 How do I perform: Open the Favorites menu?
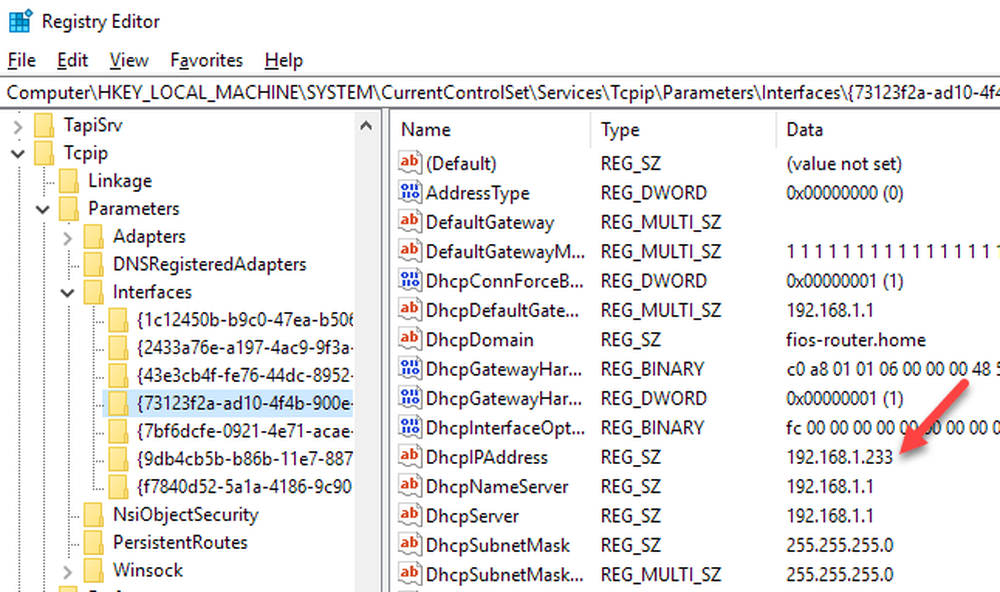tap(206, 60)
